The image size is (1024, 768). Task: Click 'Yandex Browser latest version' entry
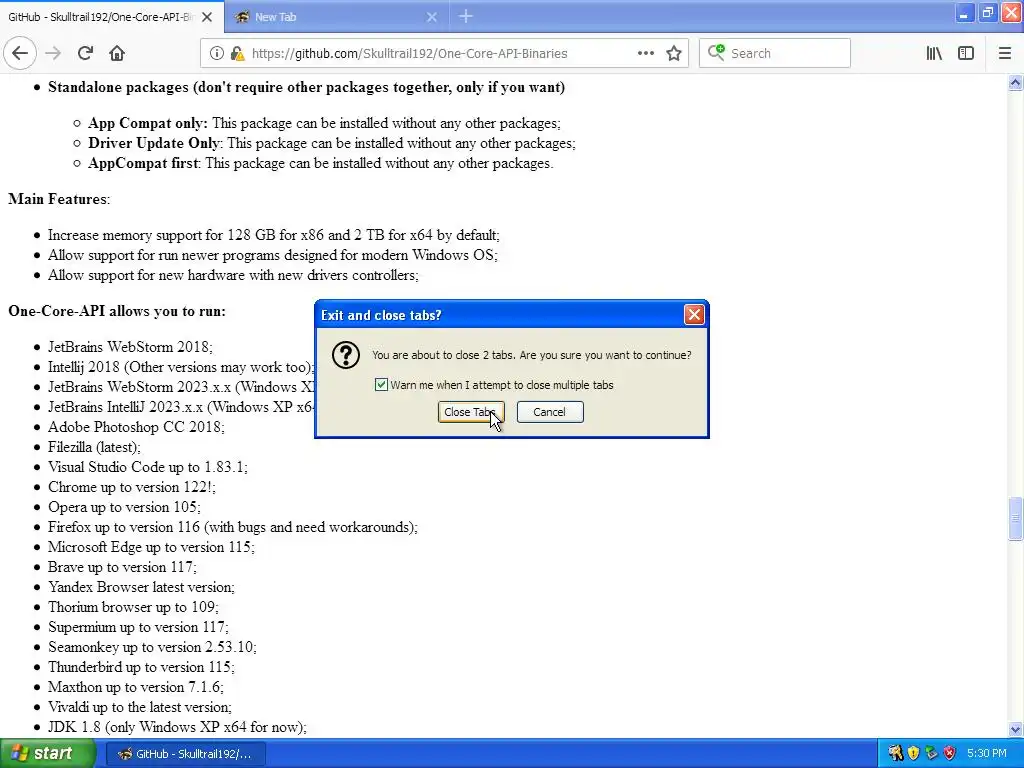pos(141,587)
